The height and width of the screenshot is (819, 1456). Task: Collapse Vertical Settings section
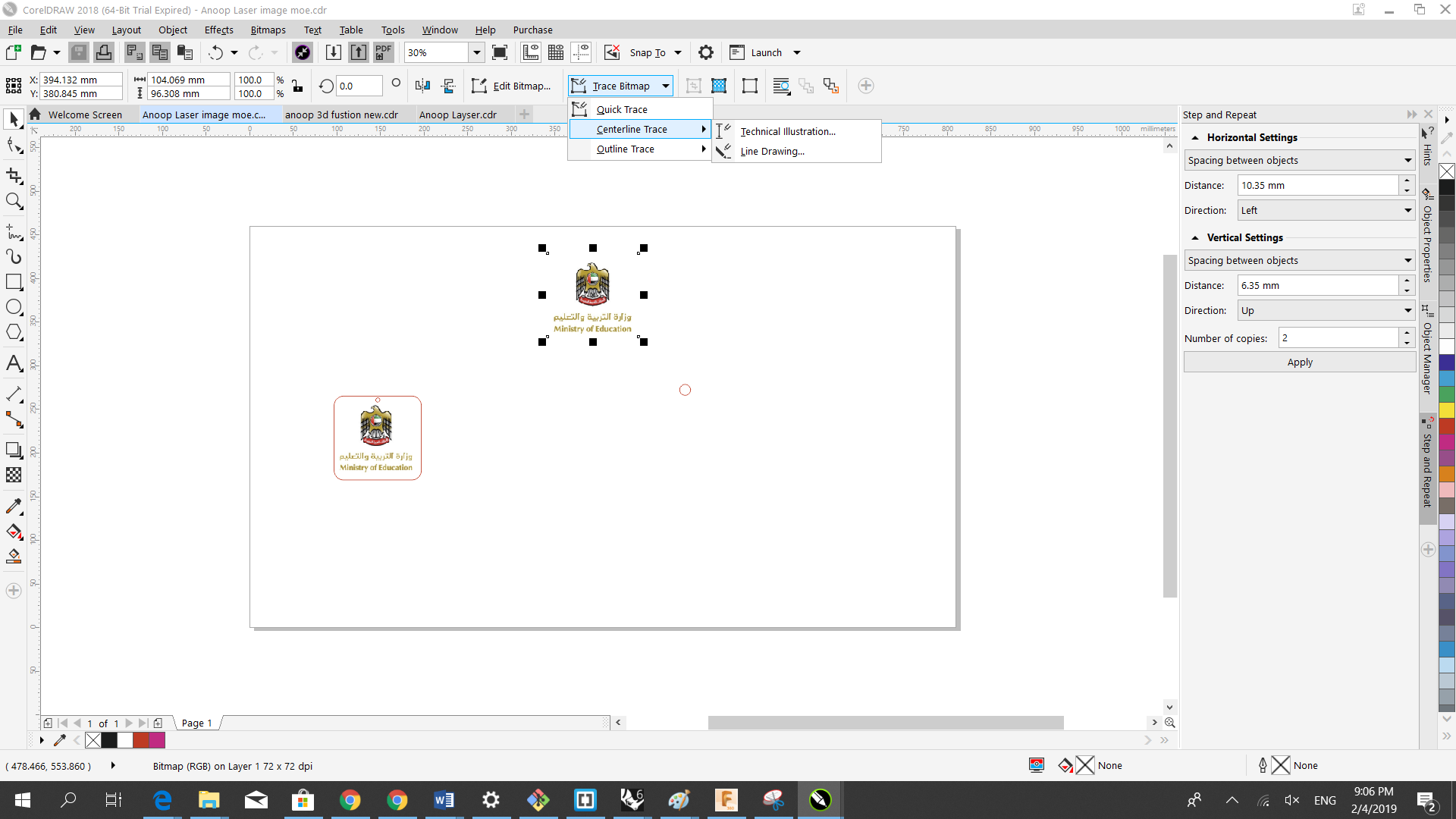pos(1195,237)
